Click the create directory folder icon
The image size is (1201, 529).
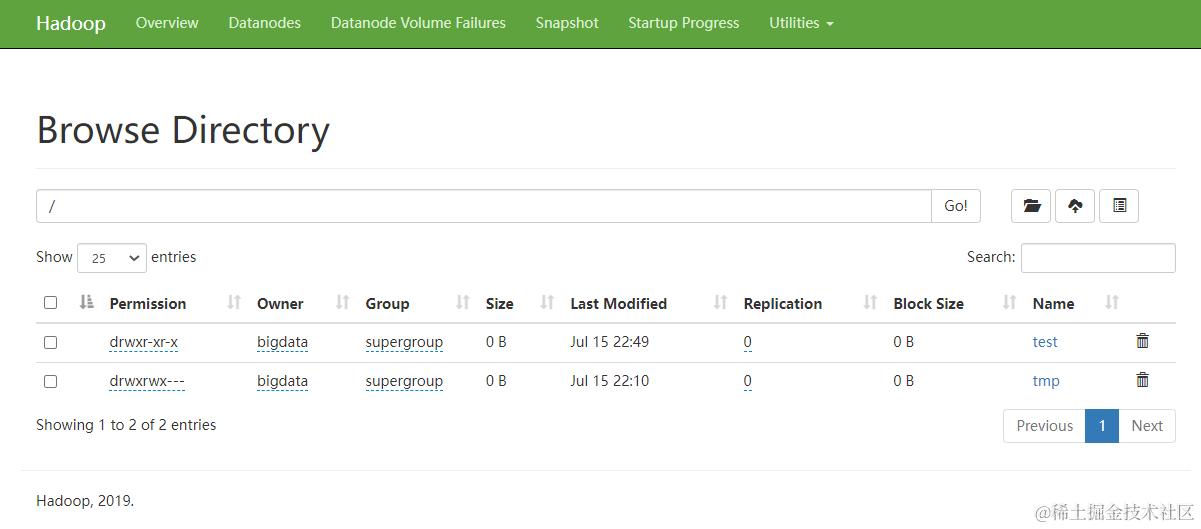(1031, 206)
